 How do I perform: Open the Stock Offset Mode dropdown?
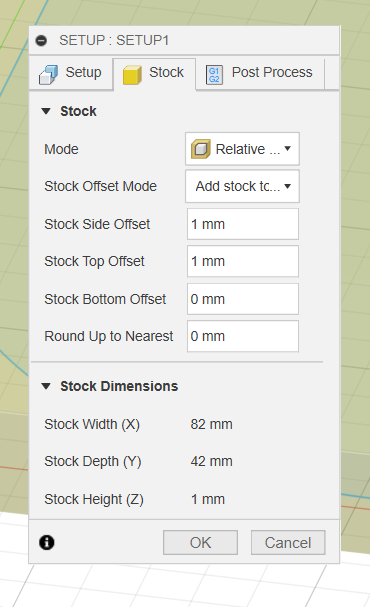tap(242, 186)
